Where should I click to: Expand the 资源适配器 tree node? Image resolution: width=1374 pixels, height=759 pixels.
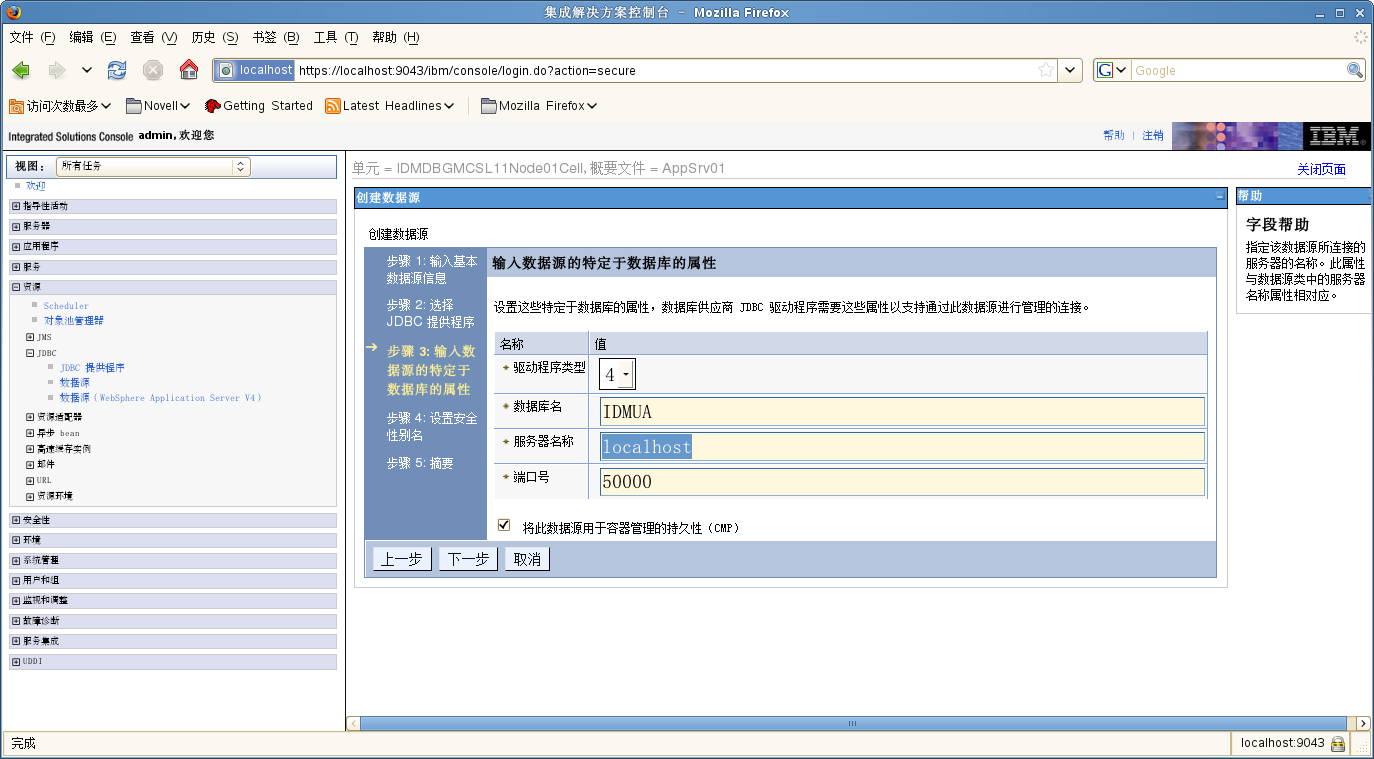pyautogui.click(x=30, y=417)
